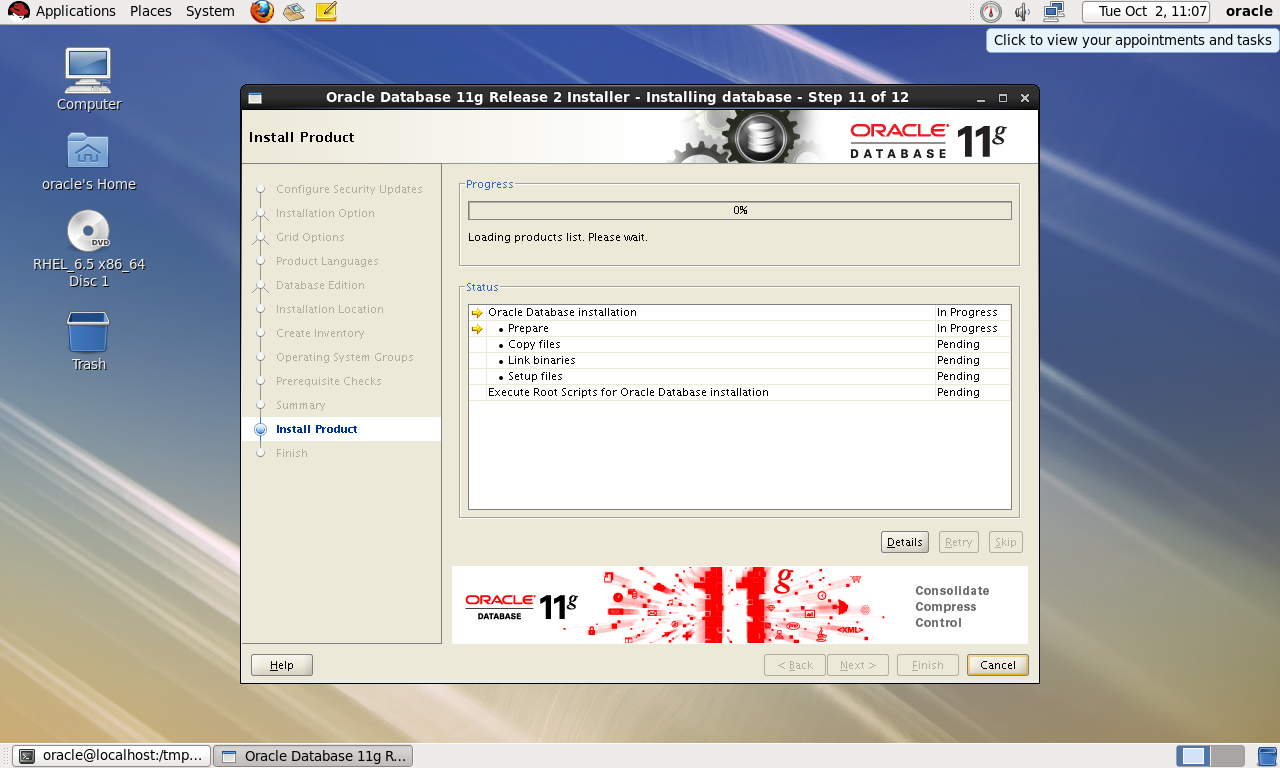
Task: Click the oracle user name in panel
Action: click(1249, 12)
